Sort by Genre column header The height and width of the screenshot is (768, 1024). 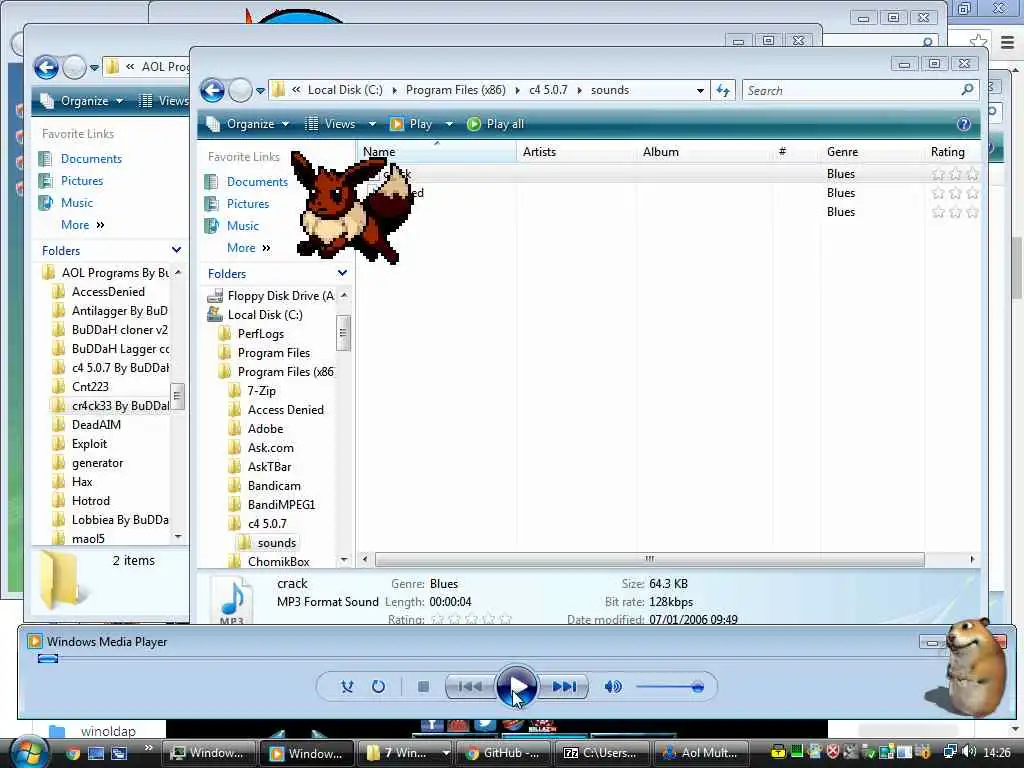click(872, 152)
